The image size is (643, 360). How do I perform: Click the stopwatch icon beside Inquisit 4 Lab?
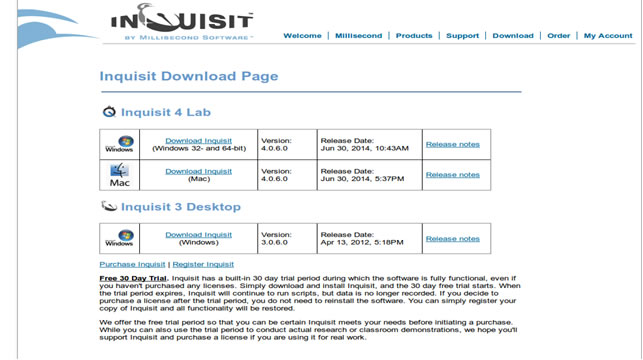click(x=109, y=112)
